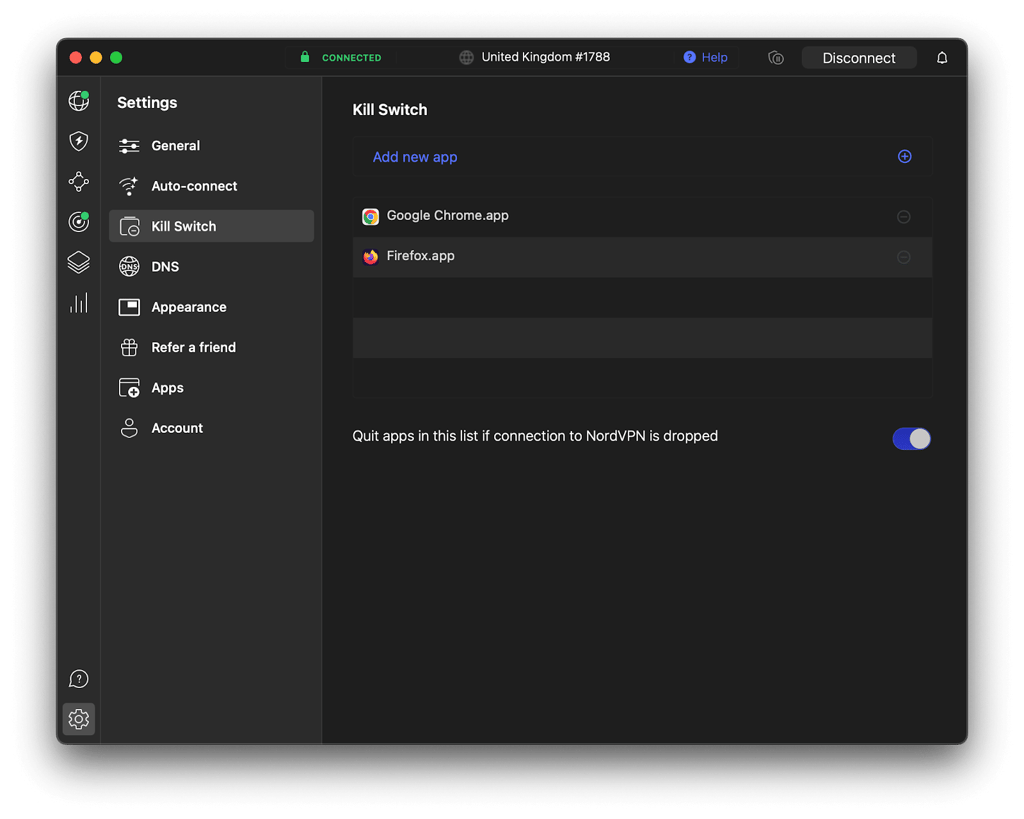The height and width of the screenshot is (819, 1024).
Task: Select Kill Switch settings
Action: (212, 226)
